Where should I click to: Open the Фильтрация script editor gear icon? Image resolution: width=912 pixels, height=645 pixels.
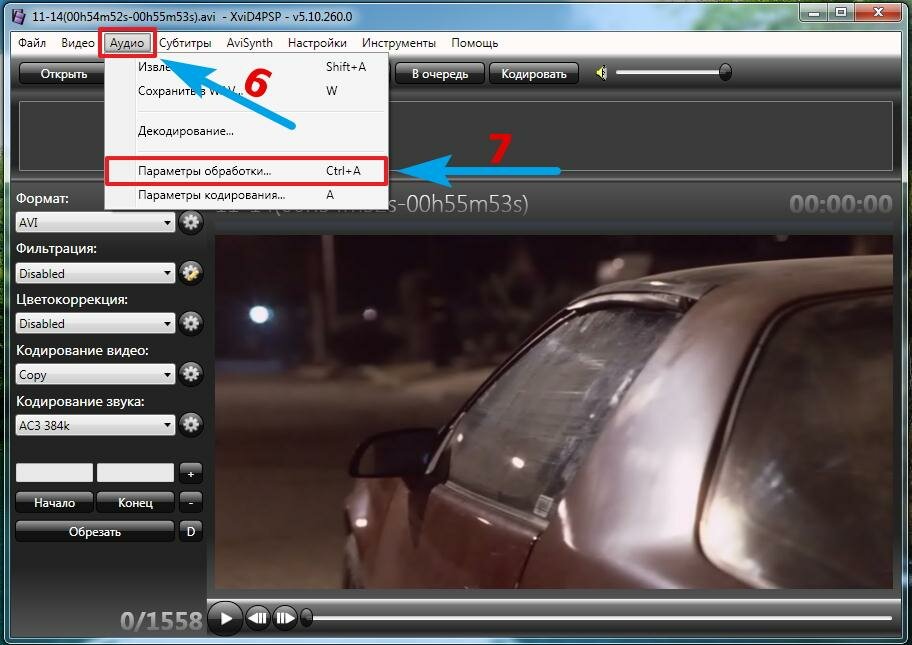click(x=191, y=272)
